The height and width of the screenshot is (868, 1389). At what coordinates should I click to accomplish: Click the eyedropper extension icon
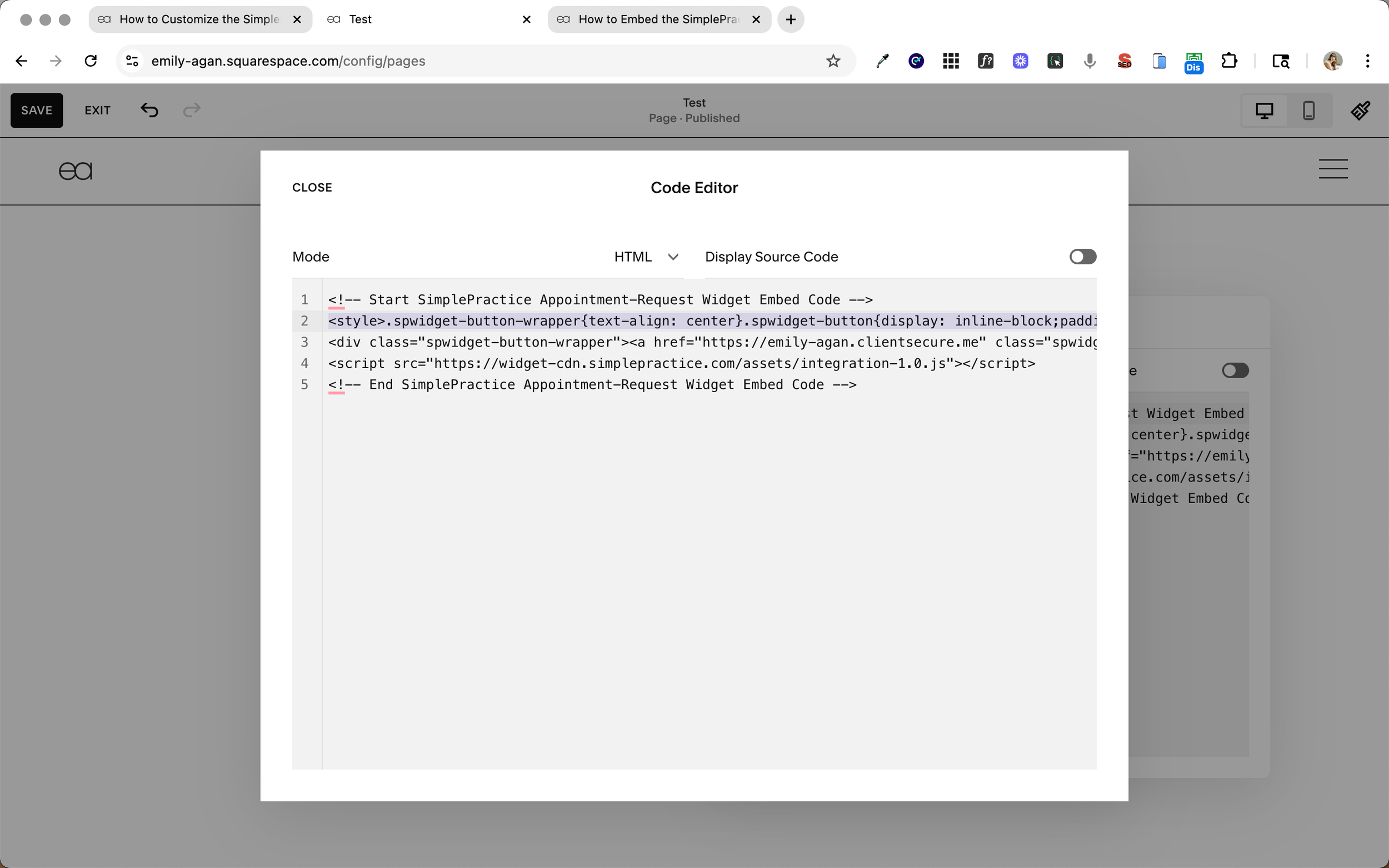(x=882, y=61)
